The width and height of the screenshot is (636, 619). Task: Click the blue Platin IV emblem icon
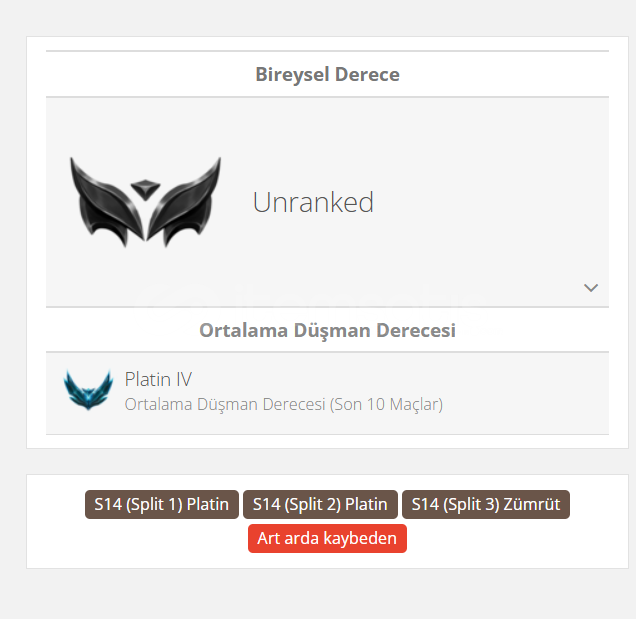pos(88,389)
